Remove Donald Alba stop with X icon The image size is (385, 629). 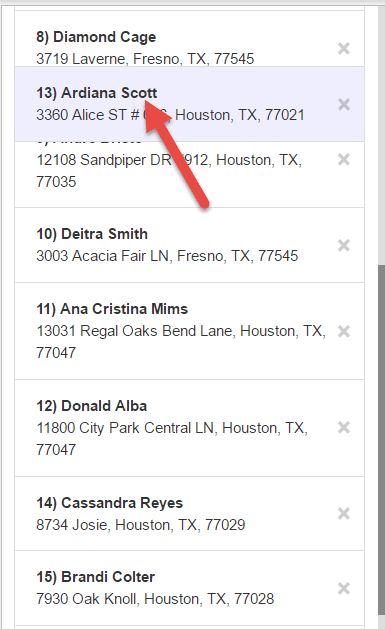pos(344,428)
